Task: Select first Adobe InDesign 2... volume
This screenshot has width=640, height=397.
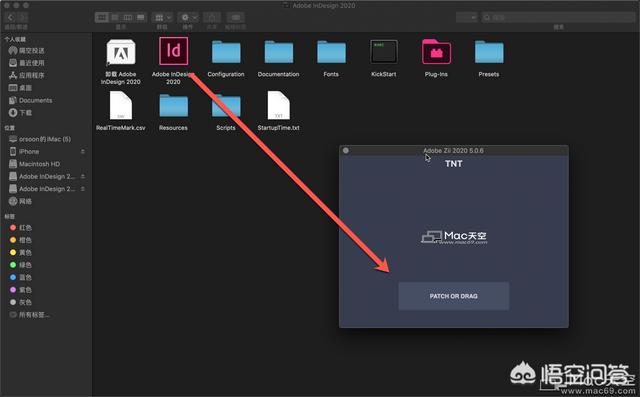Action: click(42, 176)
